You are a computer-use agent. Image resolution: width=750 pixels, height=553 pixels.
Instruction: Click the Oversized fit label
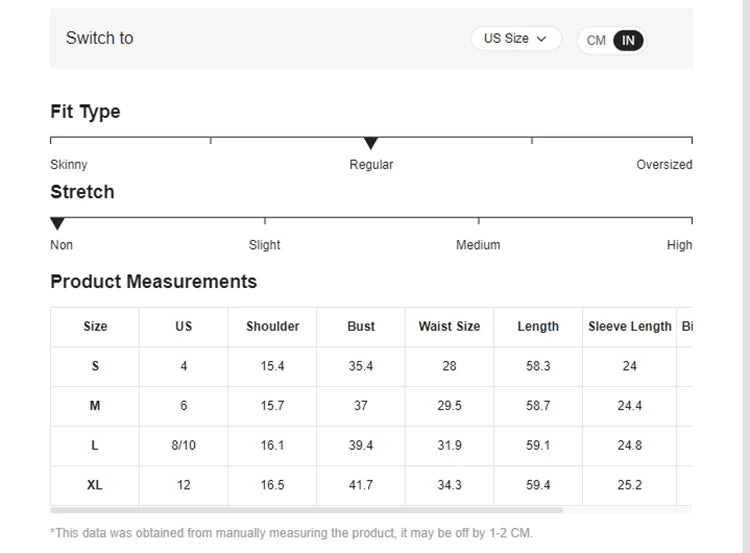tap(664, 165)
